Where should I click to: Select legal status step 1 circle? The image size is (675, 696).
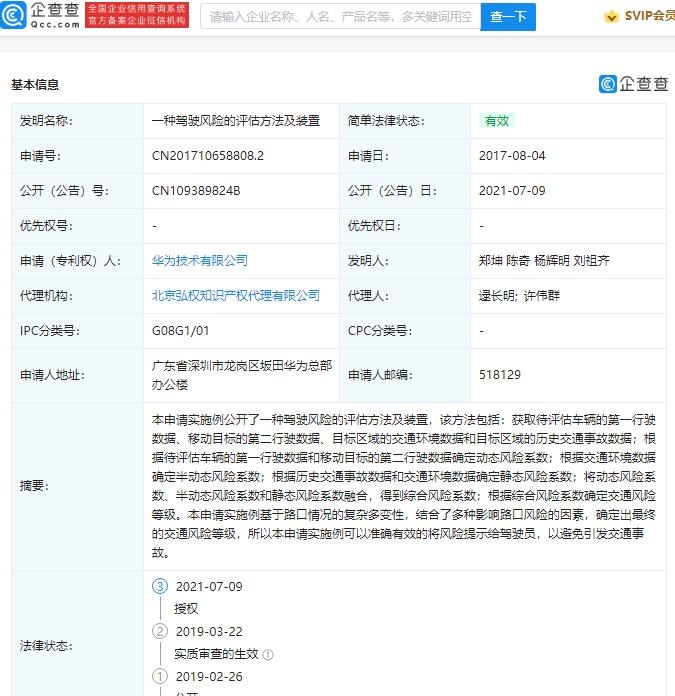click(x=160, y=676)
